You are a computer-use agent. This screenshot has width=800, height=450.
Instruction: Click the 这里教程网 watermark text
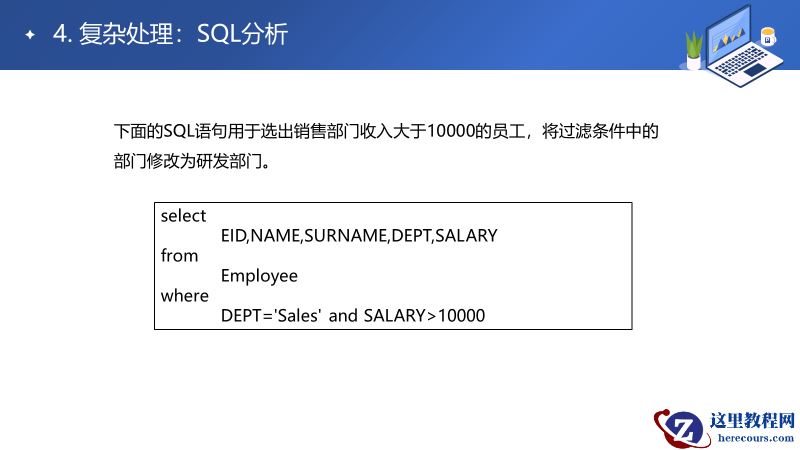[x=750, y=422]
